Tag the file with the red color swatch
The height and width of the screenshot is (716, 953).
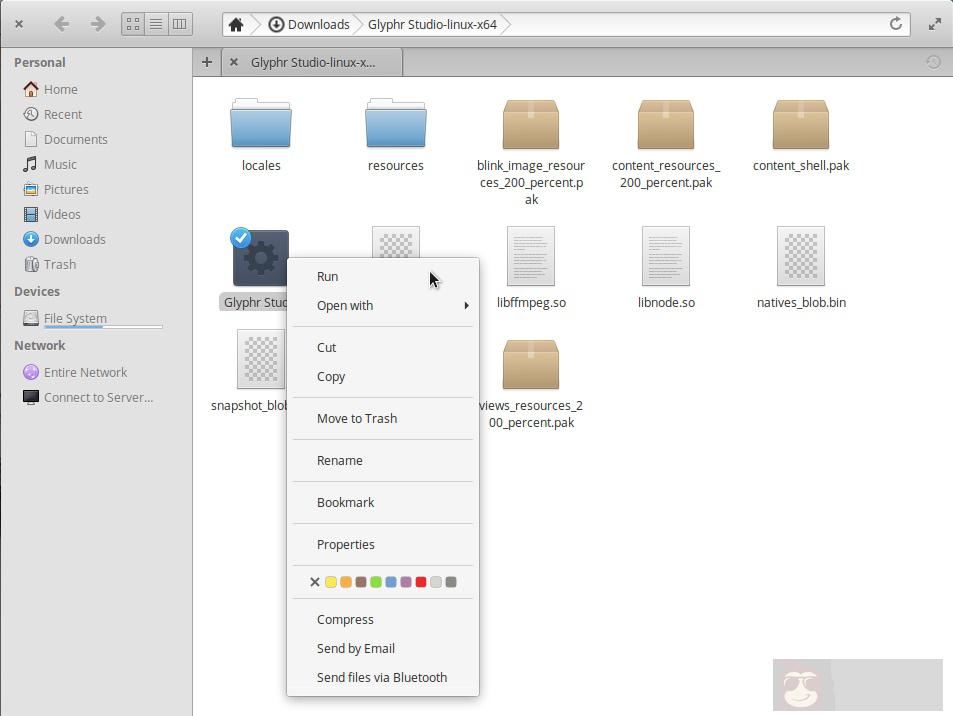421,581
